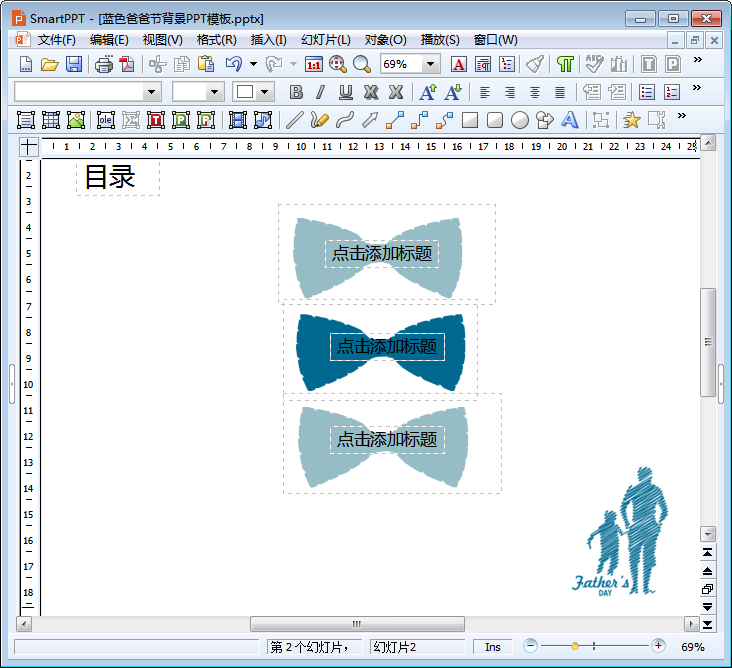Open the 播放(S) menu
732x668 pixels.
pyautogui.click(x=440, y=40)
